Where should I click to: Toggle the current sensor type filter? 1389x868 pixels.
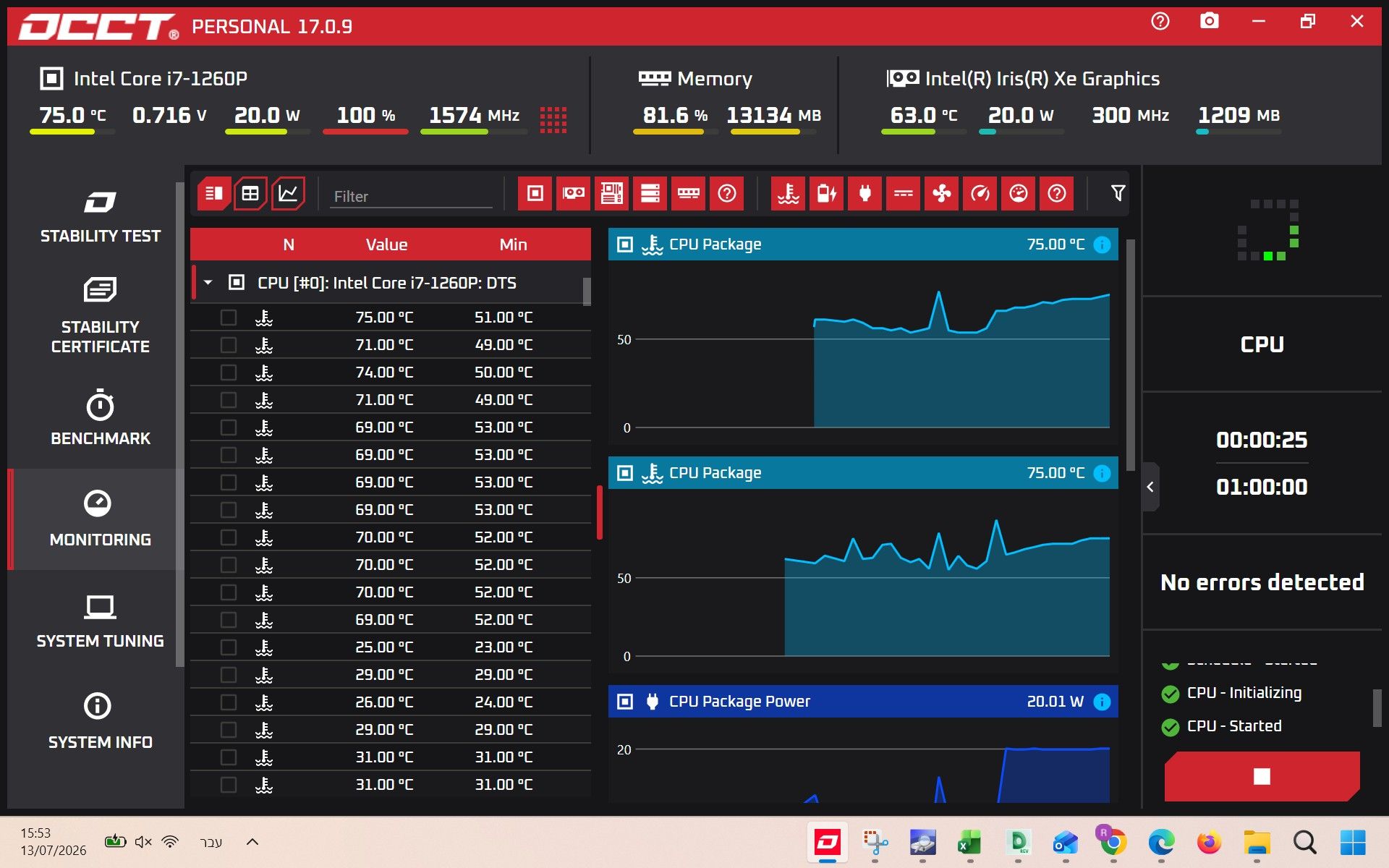(x=904, y=194)
